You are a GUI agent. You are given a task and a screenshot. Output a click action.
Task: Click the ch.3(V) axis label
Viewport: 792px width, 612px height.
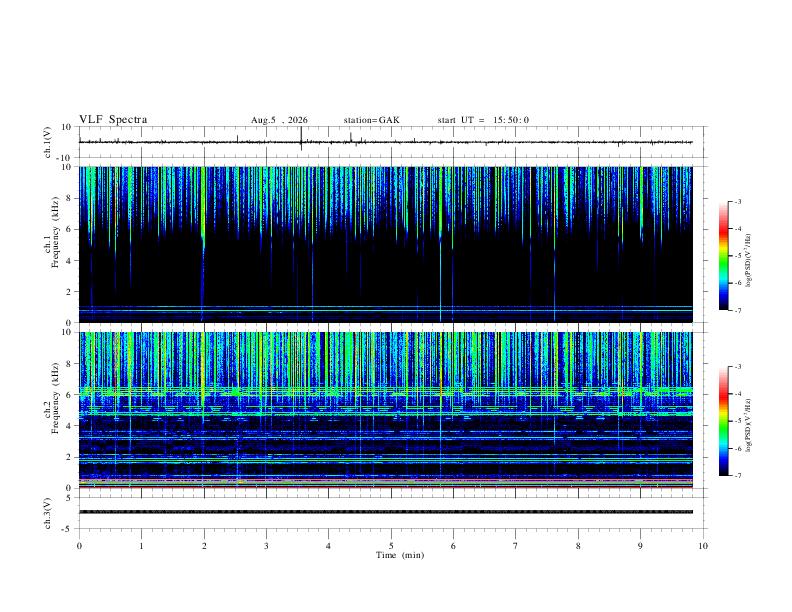48,513
